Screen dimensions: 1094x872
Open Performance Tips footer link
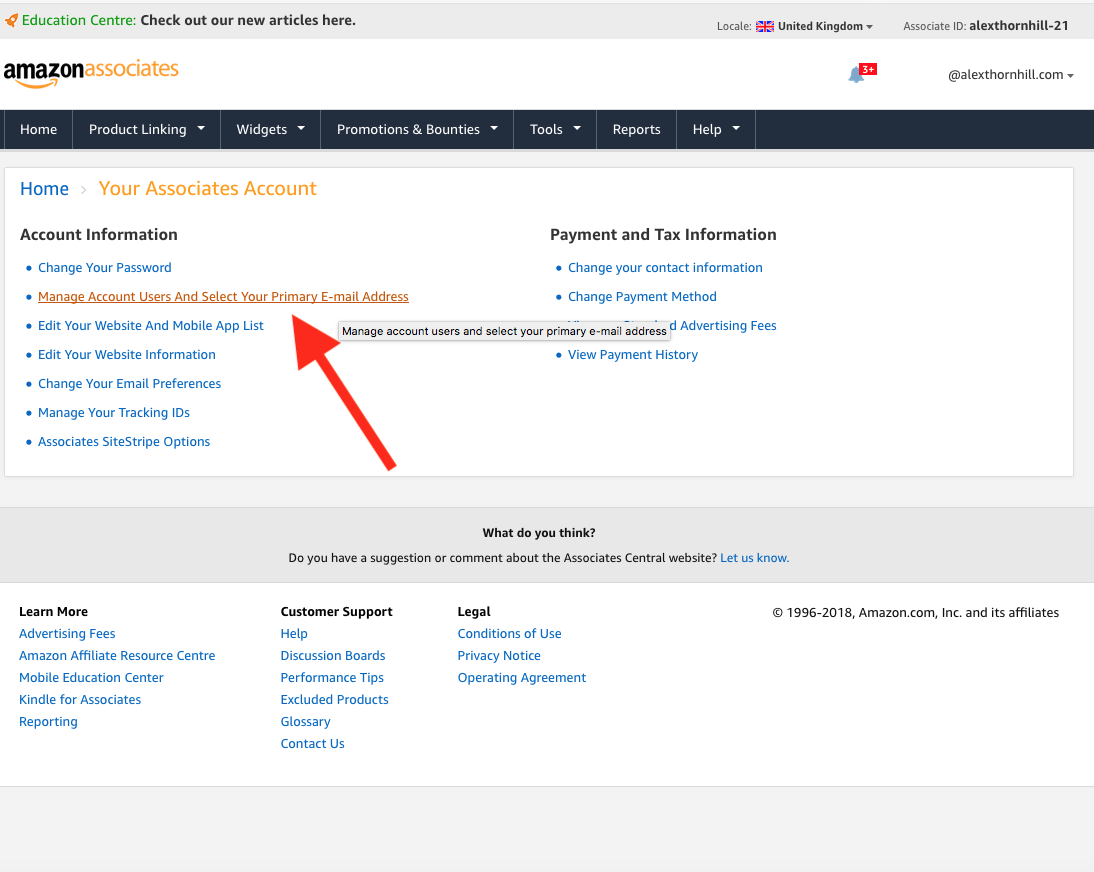pos(332,677)
